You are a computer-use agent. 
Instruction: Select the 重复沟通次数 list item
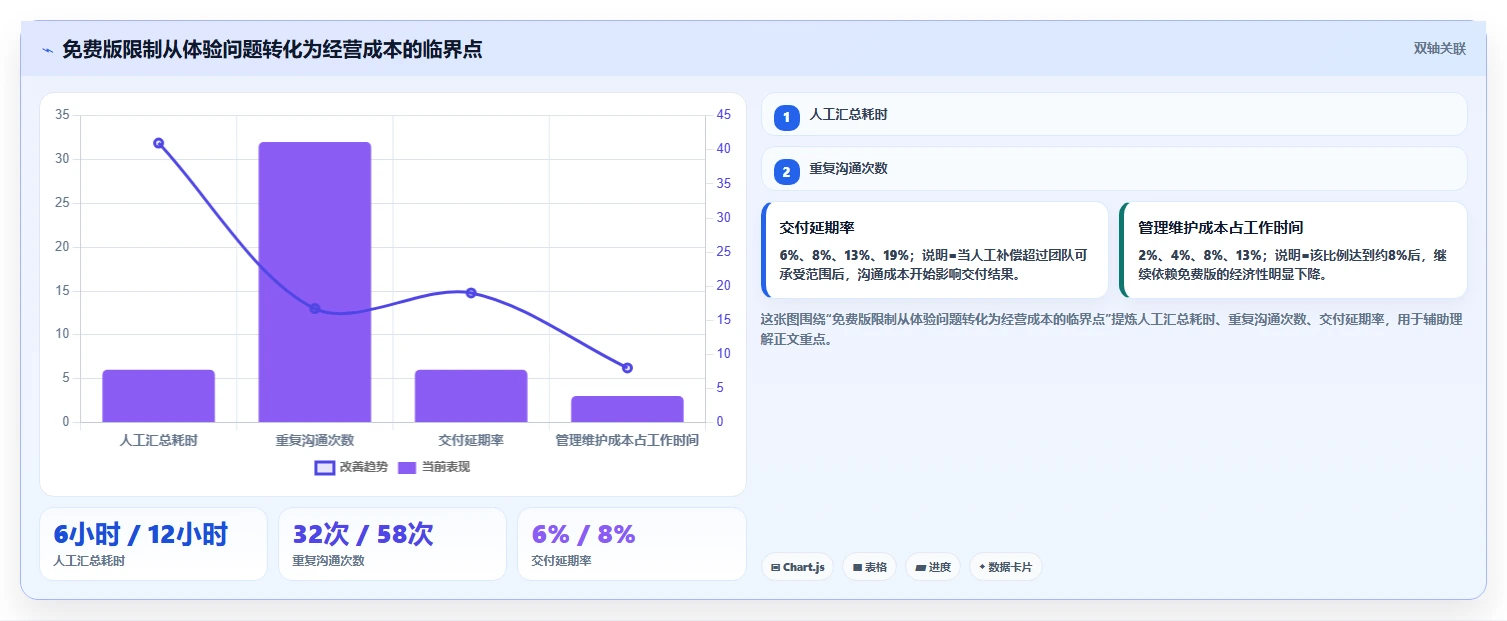[x=1114, y=169]
